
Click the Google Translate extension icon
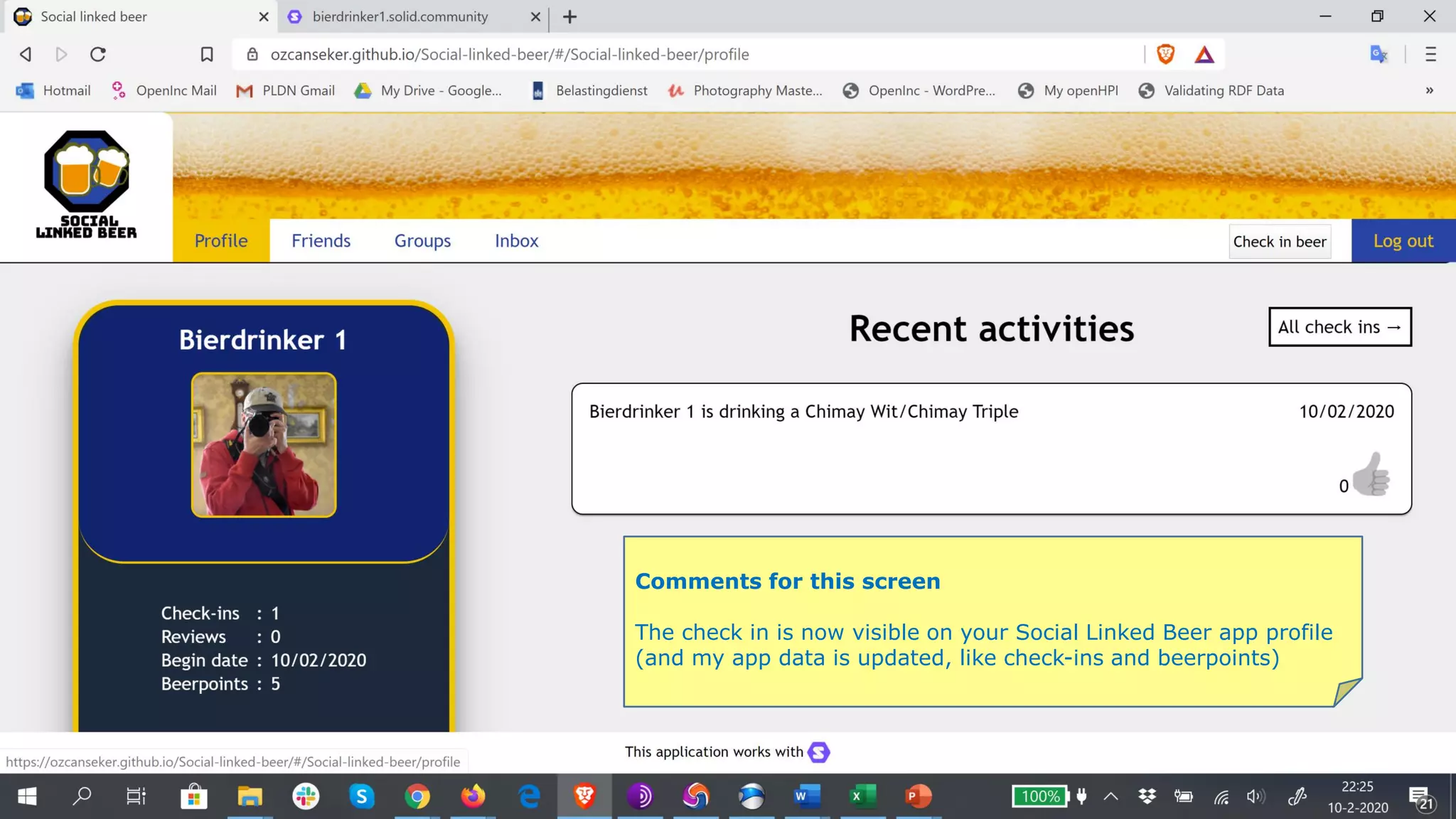tap(1379, 54)
